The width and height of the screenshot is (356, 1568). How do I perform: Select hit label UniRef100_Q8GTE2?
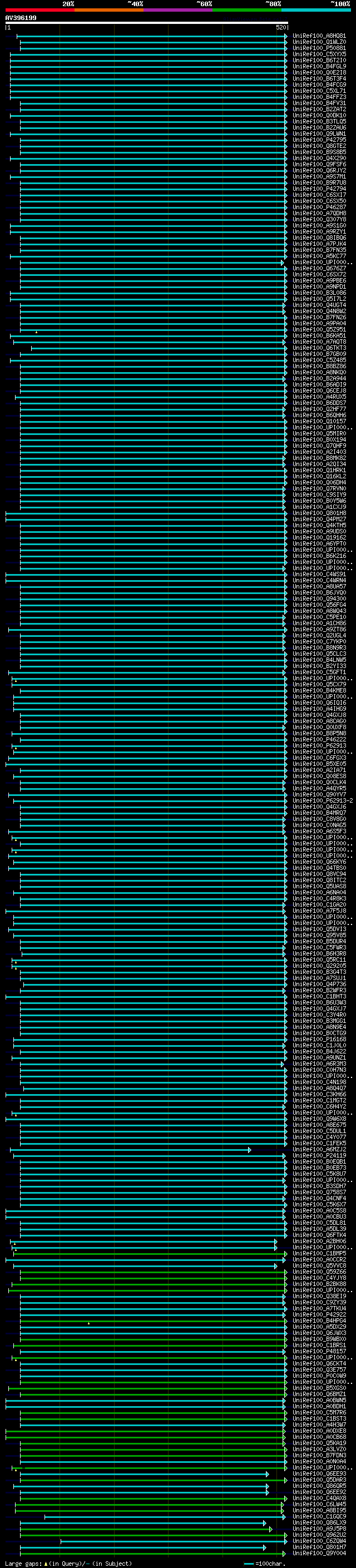319,146
